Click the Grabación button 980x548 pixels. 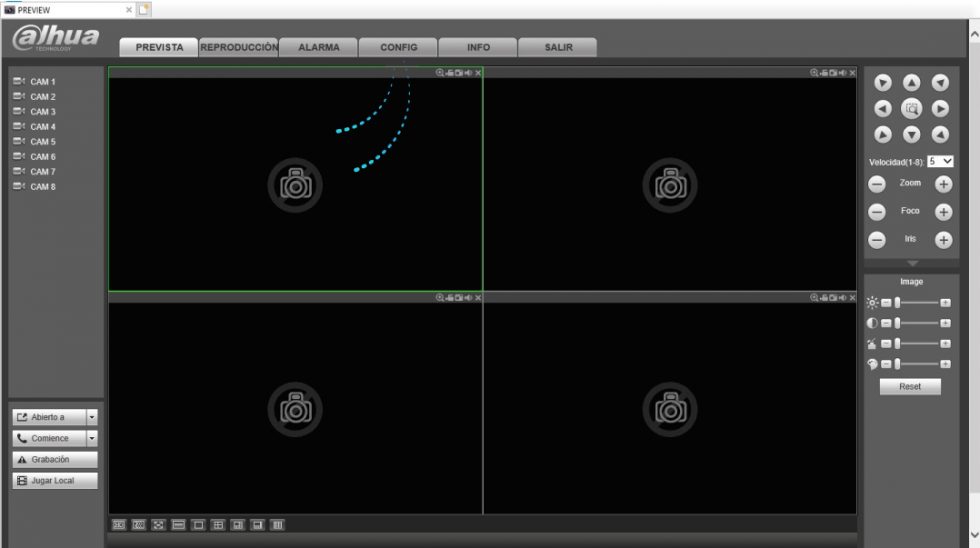pos(55,460)
